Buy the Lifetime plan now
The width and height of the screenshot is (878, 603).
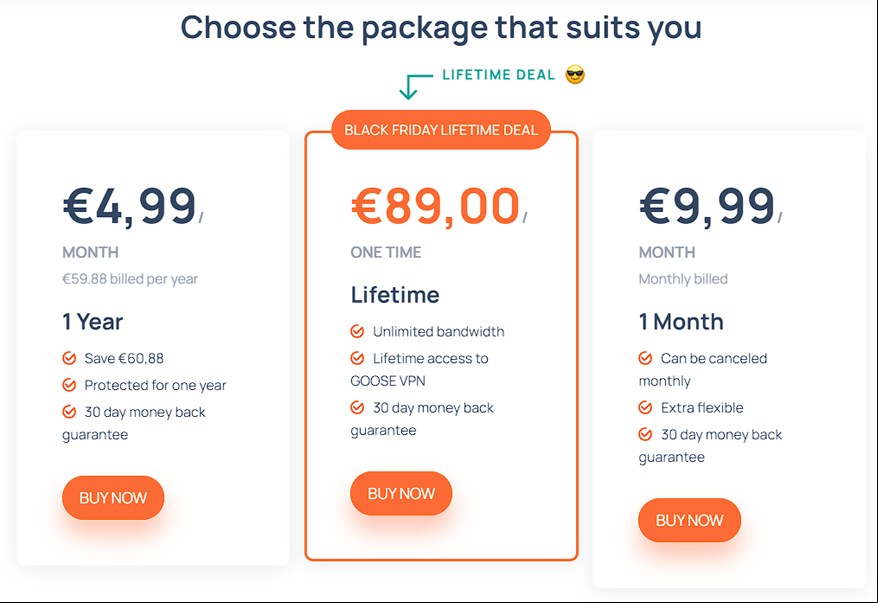click(x=401, y=493)
